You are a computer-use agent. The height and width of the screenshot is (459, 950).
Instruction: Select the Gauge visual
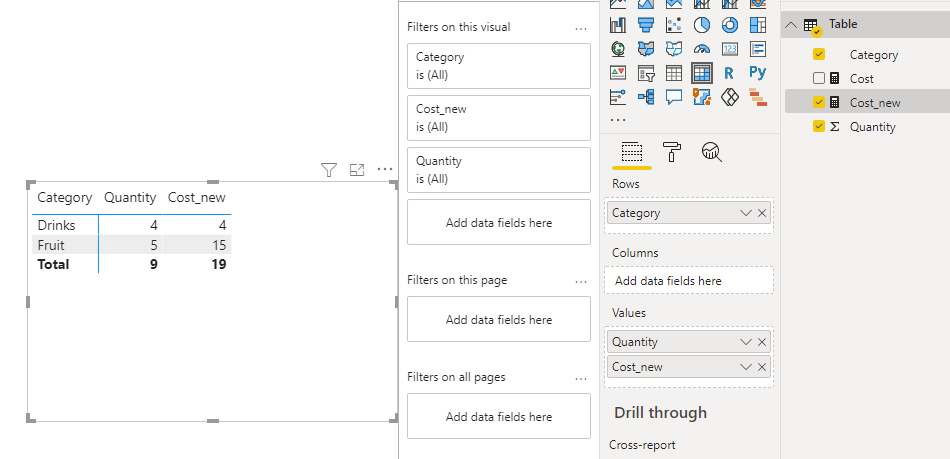tap(702, 48)
